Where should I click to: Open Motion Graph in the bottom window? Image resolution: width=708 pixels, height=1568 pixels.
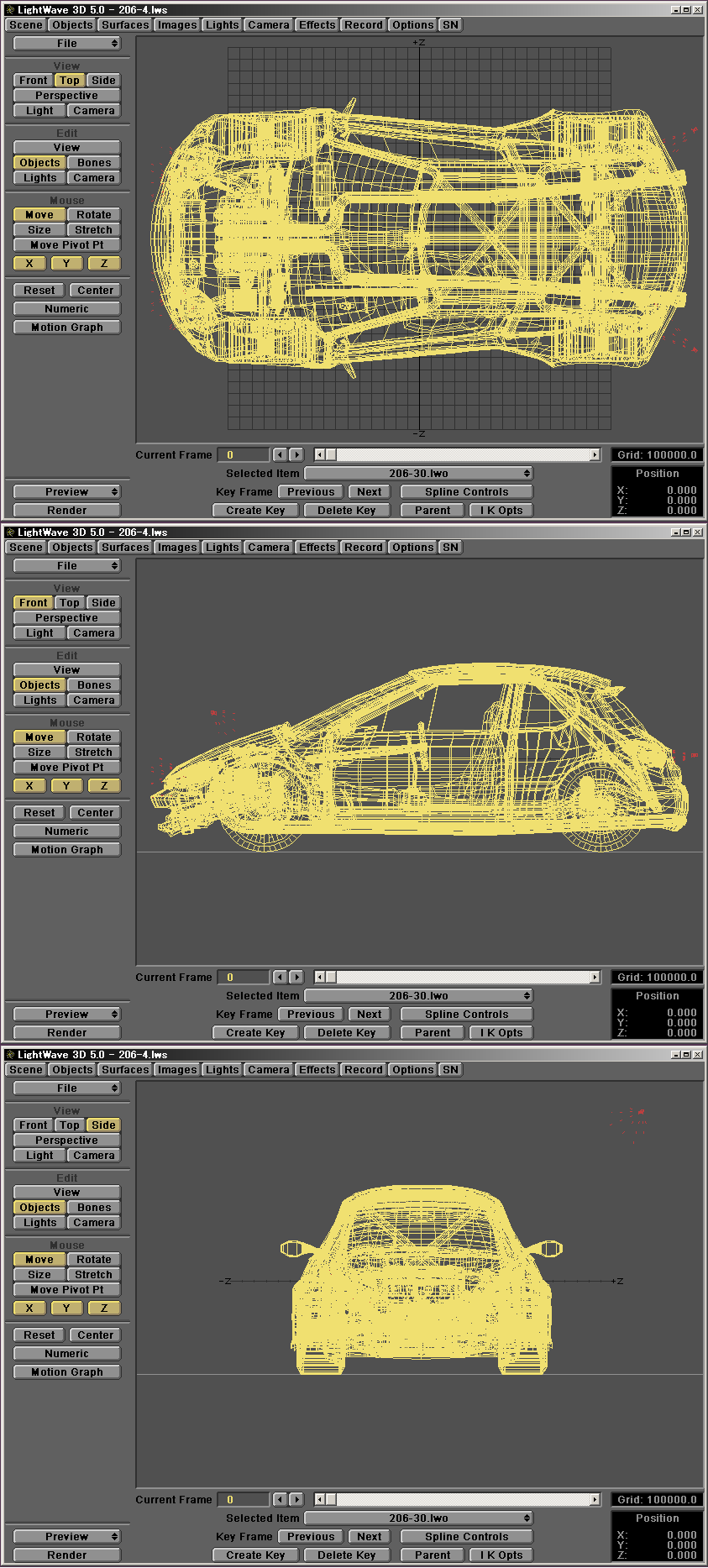66,1371
